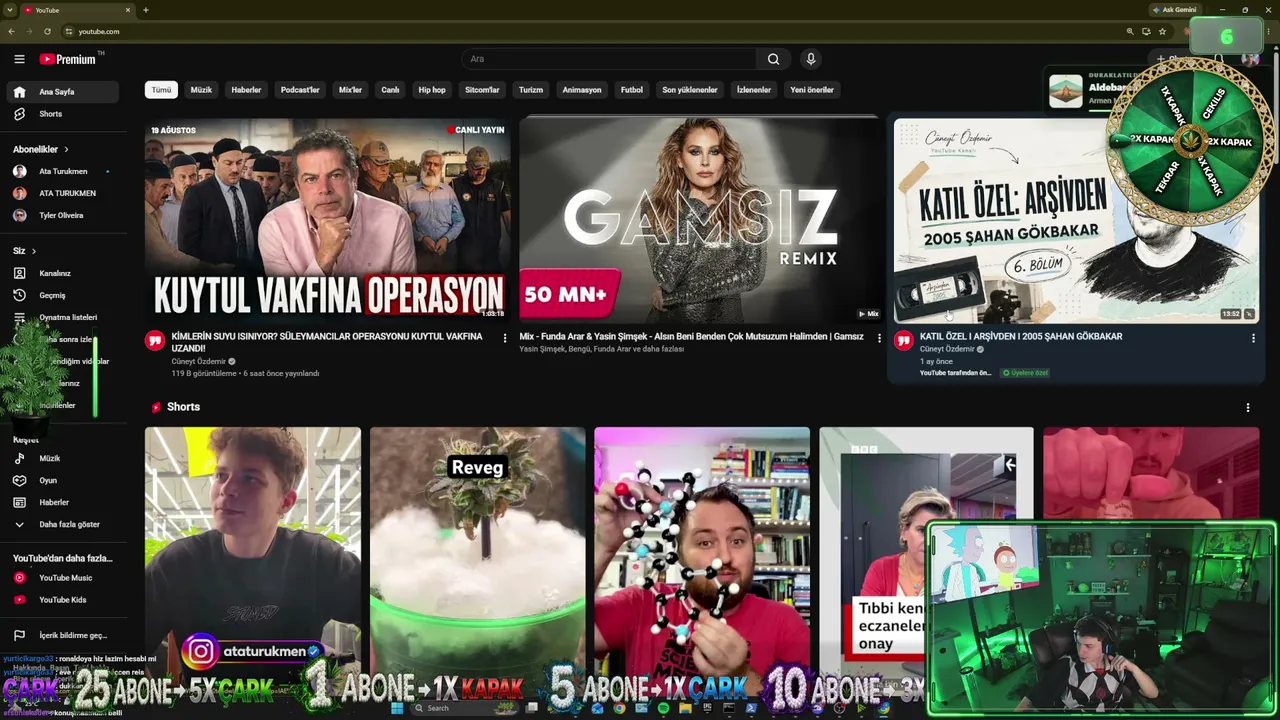Open the tab search dropdown arrow
The width and height of the screenshot is (1280, 720).
click(10, 10)
